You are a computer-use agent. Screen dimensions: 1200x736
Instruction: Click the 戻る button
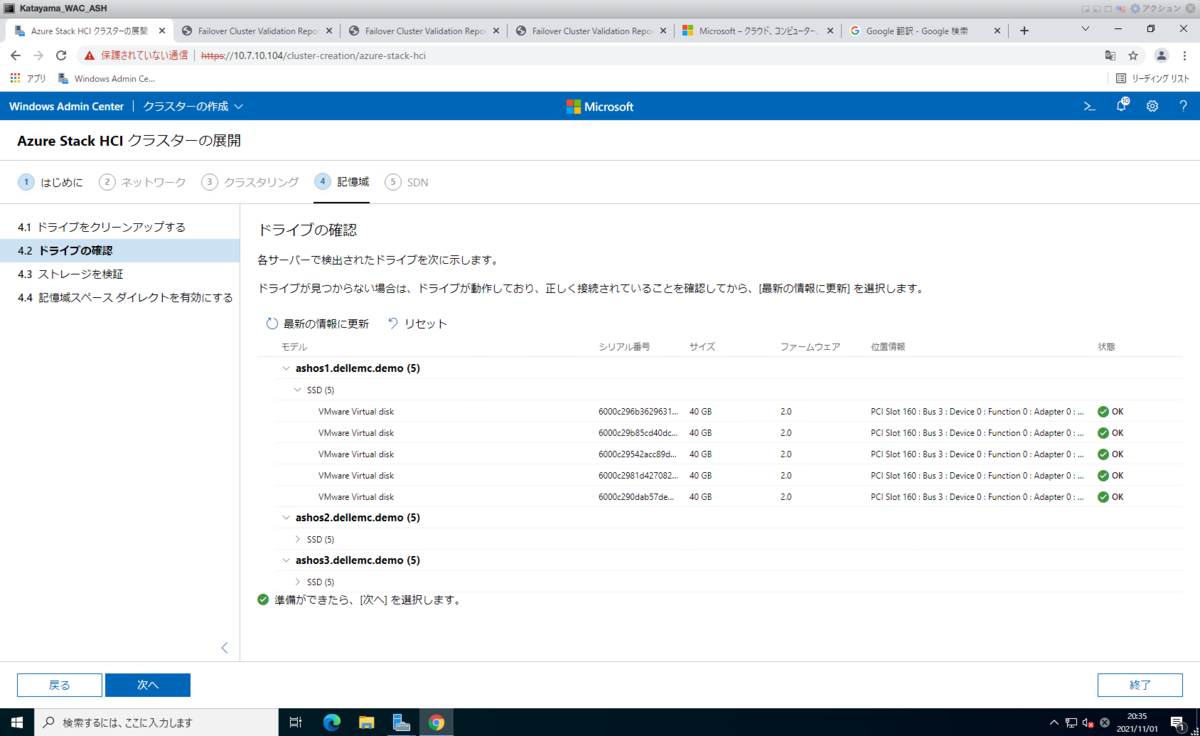pyautogui.click(x=59, y=685)
